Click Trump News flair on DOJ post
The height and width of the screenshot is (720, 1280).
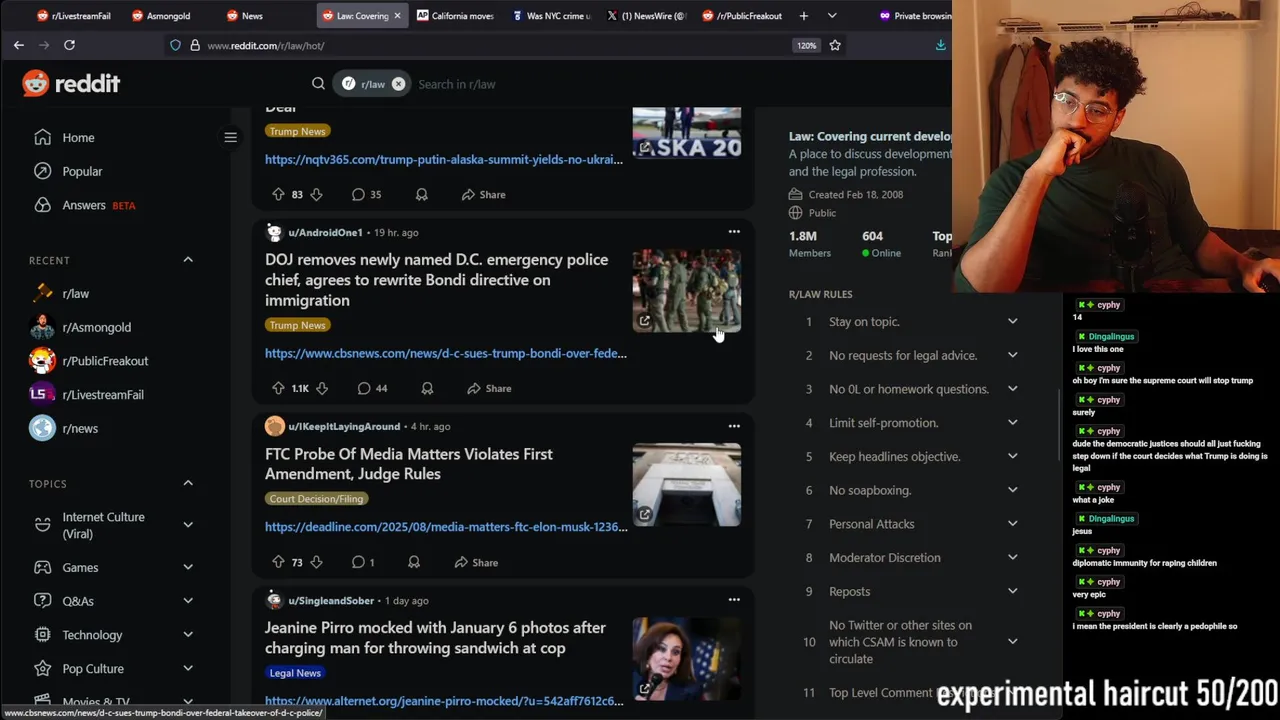[297, 325]
